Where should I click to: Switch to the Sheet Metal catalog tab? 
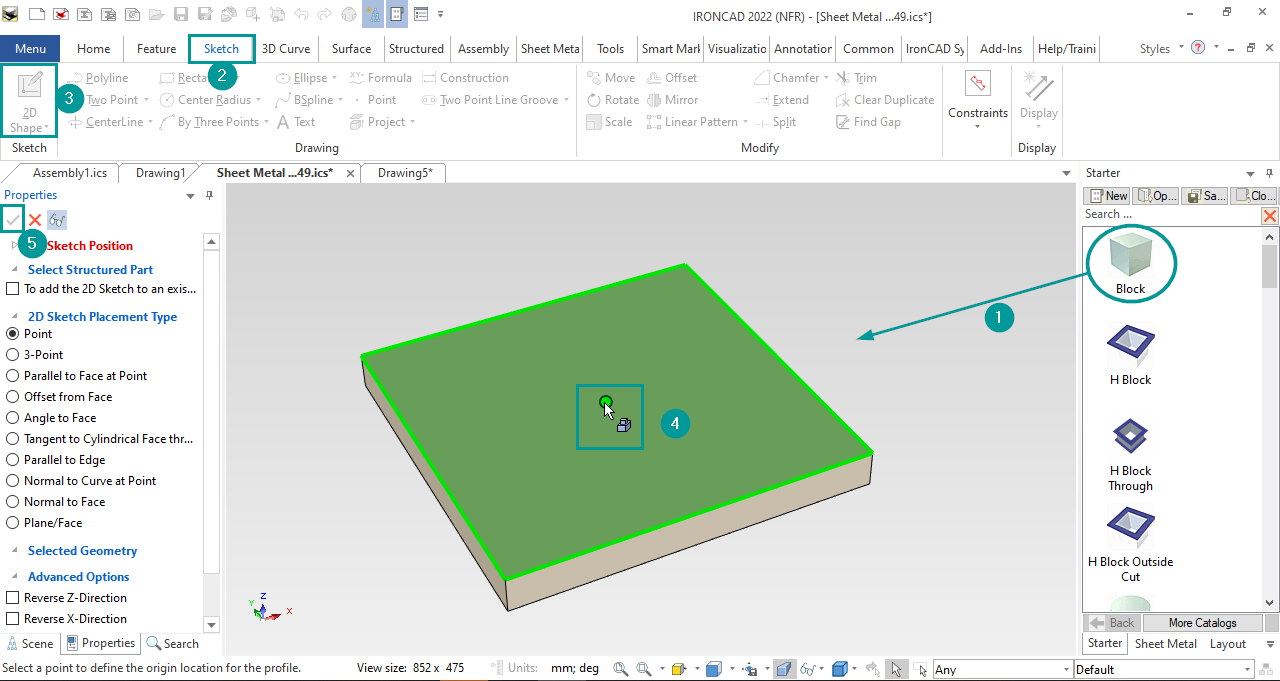pos(1165,643)
